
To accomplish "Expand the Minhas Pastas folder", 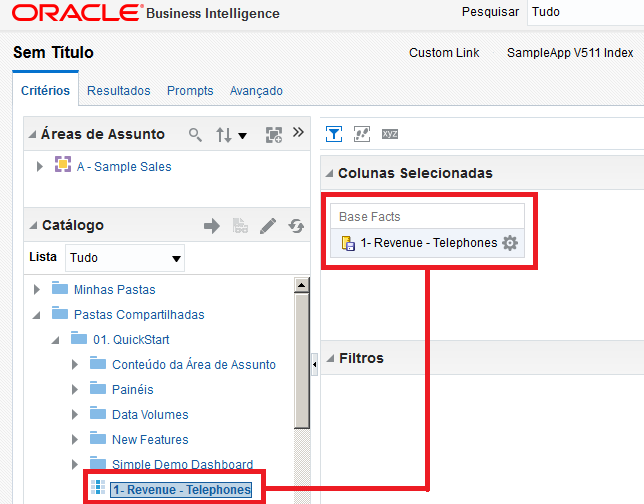I will [37, 290].
